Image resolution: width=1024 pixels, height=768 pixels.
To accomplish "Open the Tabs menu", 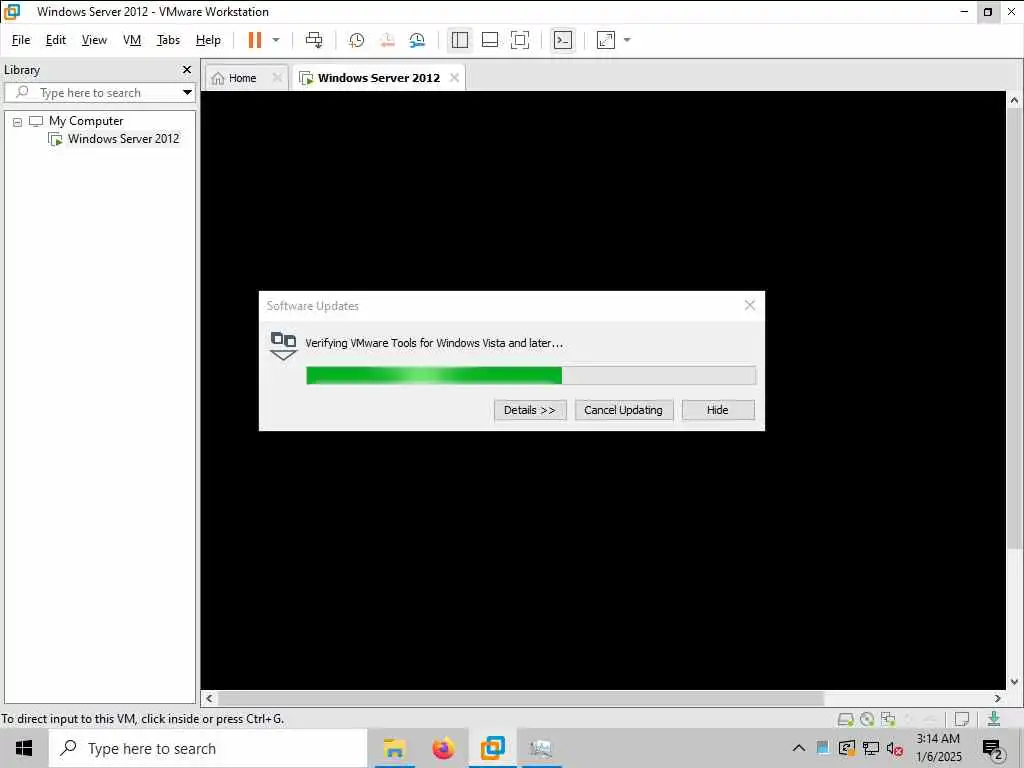I will (x=168, y=40).
